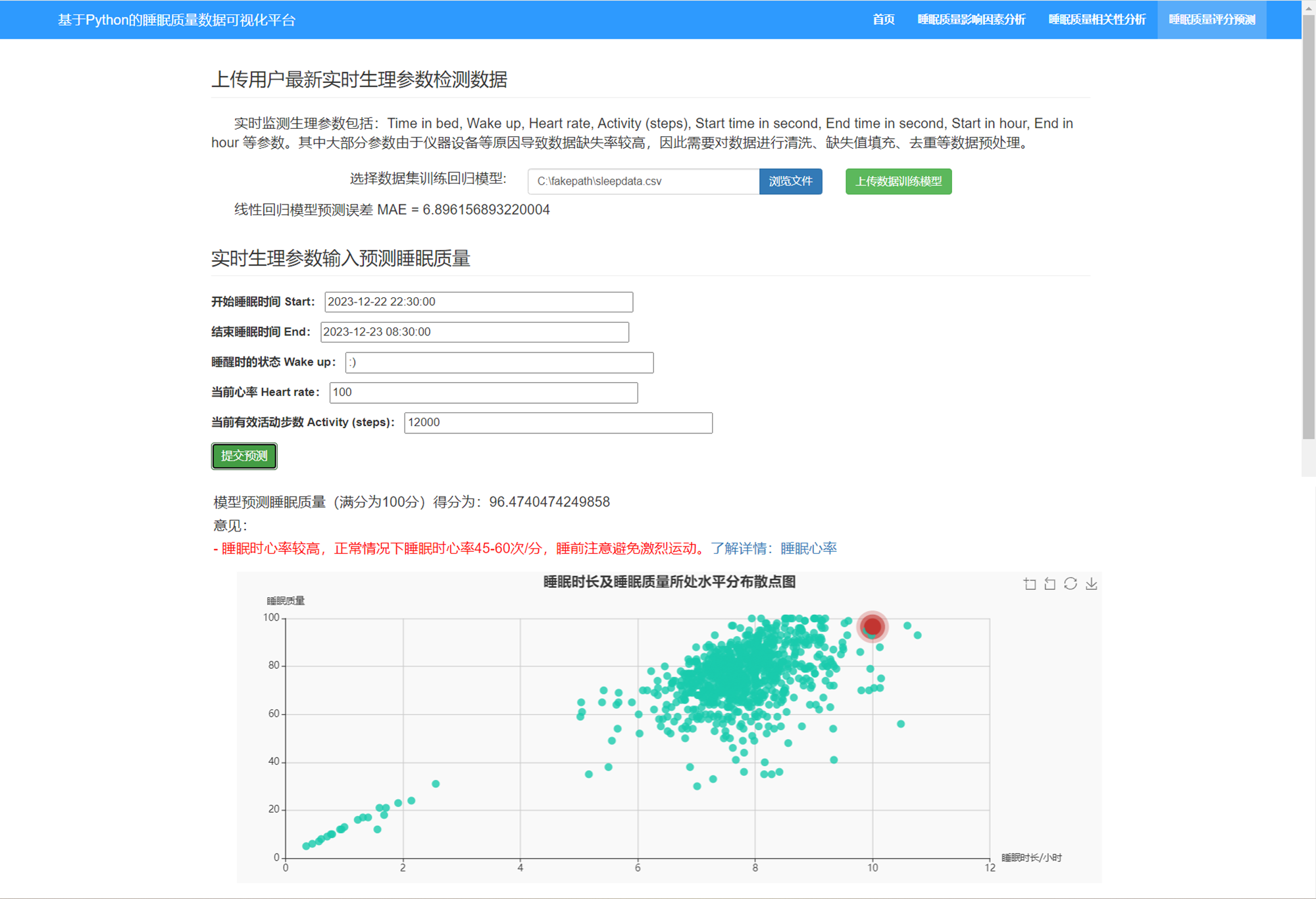The height and width of the screenshot is (899, 1316).
Task: Click the zoom reset back icon
Action: (1050, 584)
